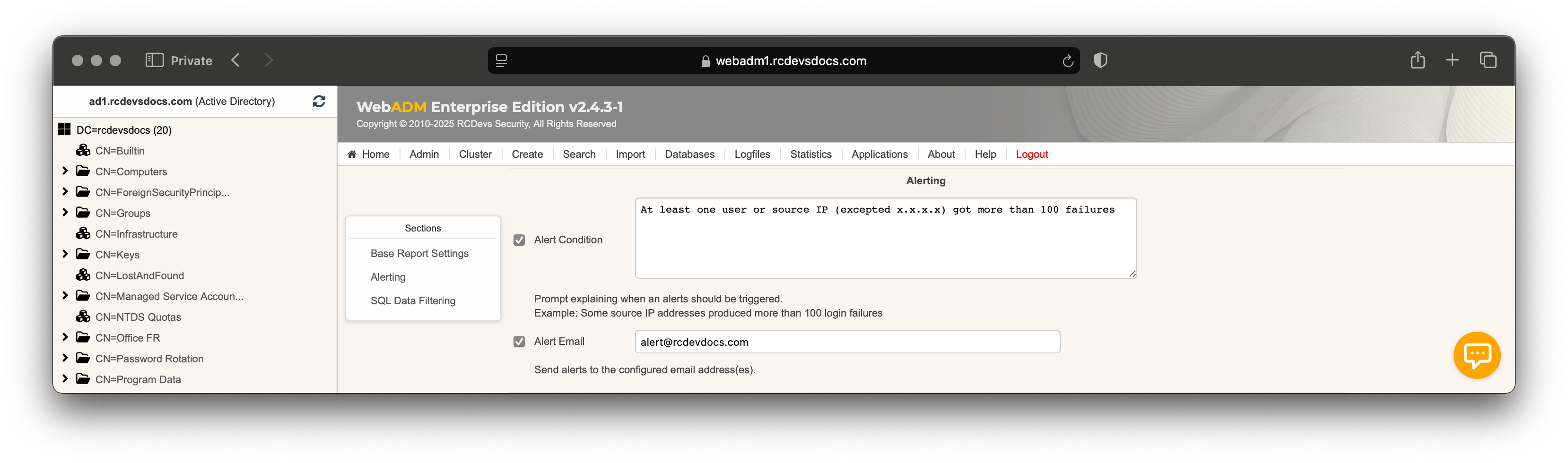Click the CN=NTDS Quotas container icon
This screenshot has width=1568, height=463.
[x=83, y=317]
